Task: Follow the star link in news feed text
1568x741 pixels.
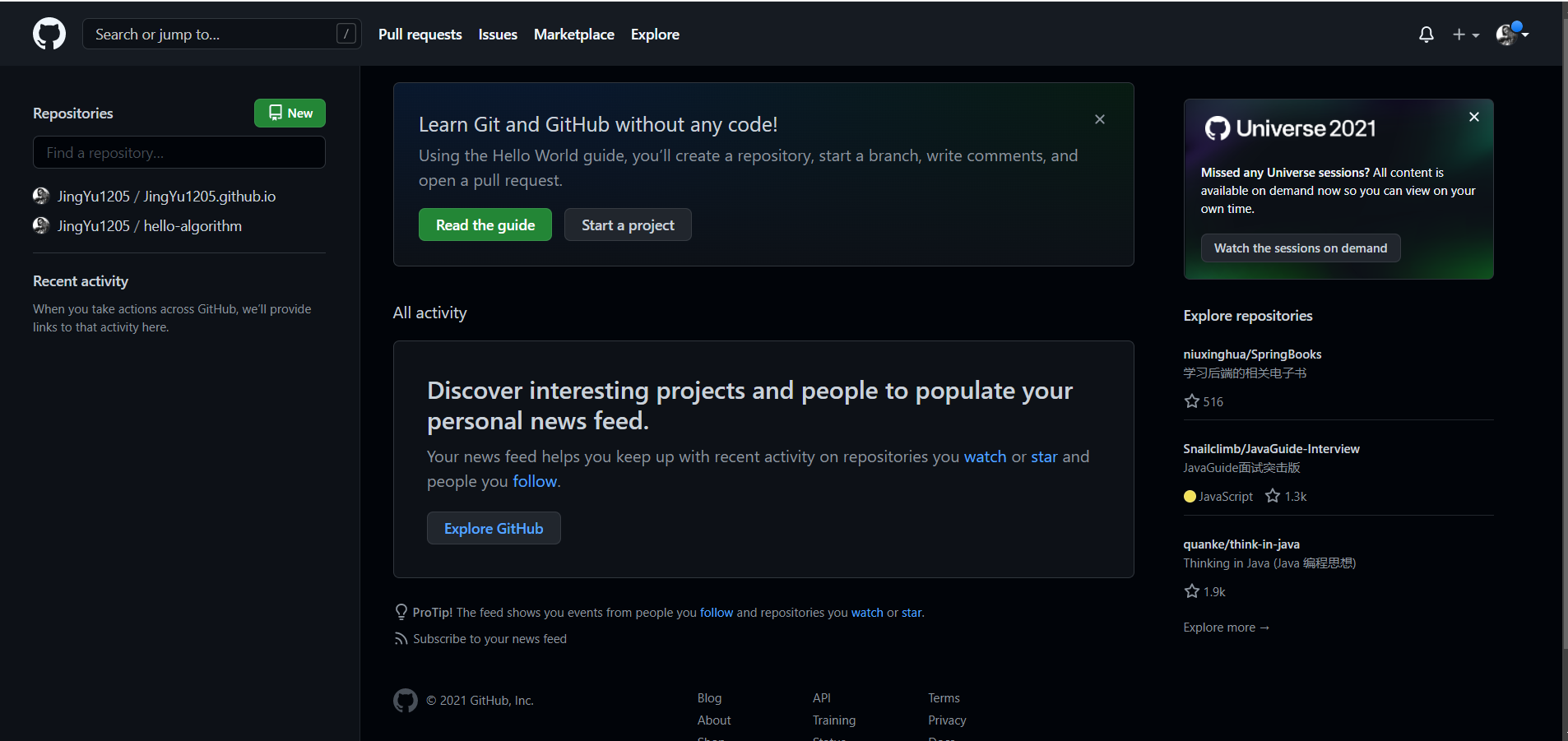Action: (x=1044, y=456)
